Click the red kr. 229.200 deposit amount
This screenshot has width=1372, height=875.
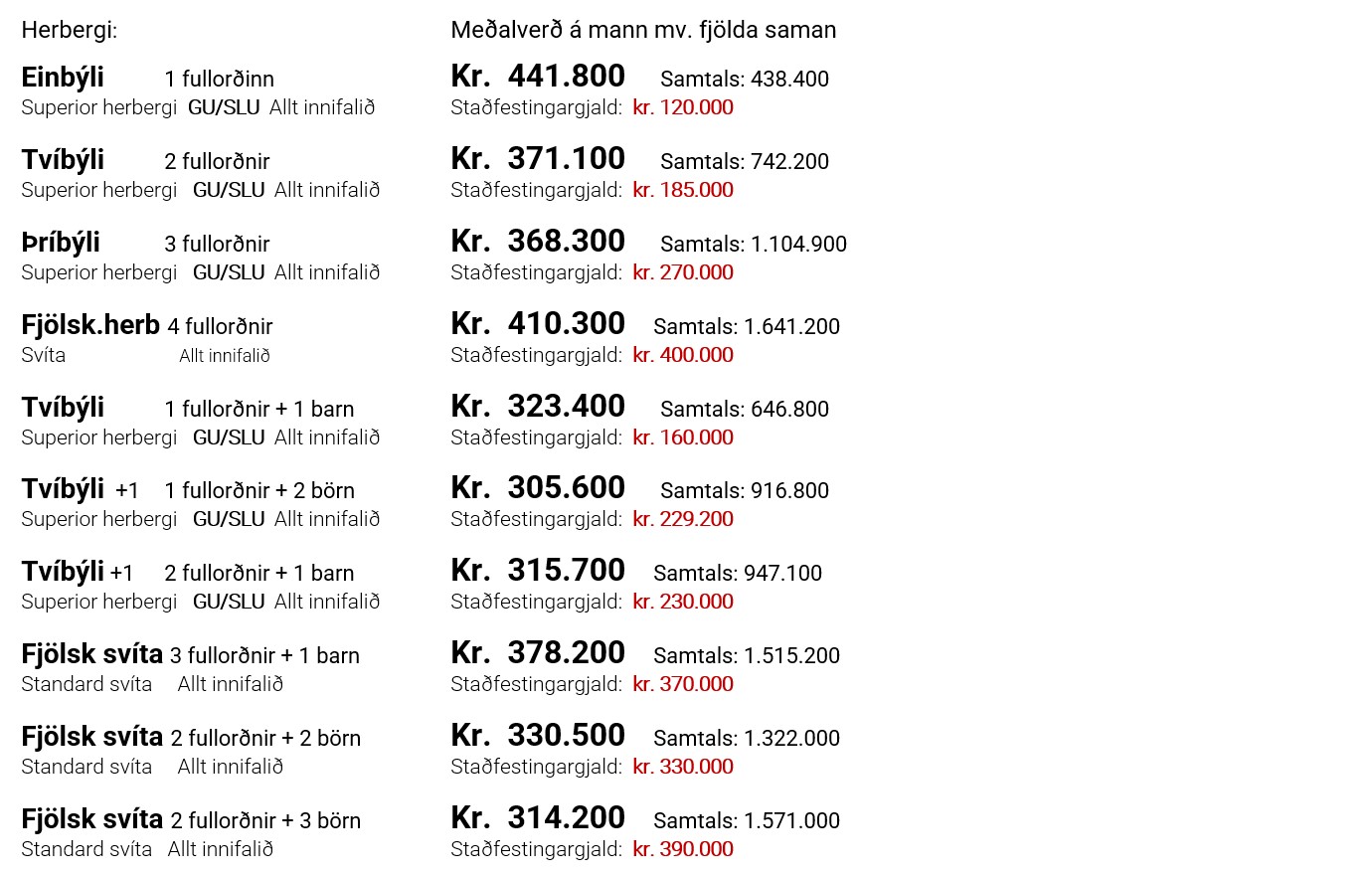coord(683,519)
